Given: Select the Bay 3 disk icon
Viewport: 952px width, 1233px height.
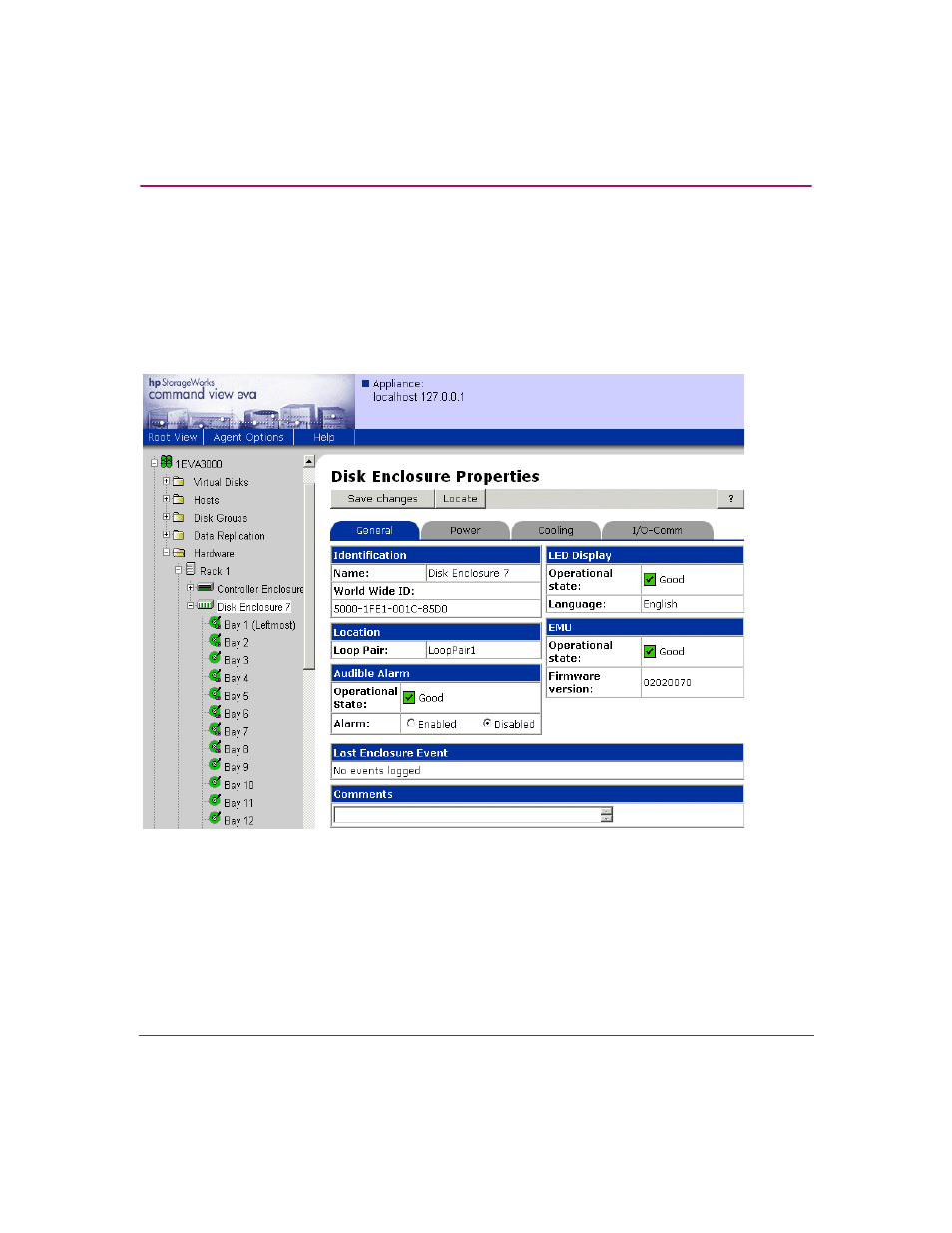Looking at the screenshot, I should coord(215,659).
